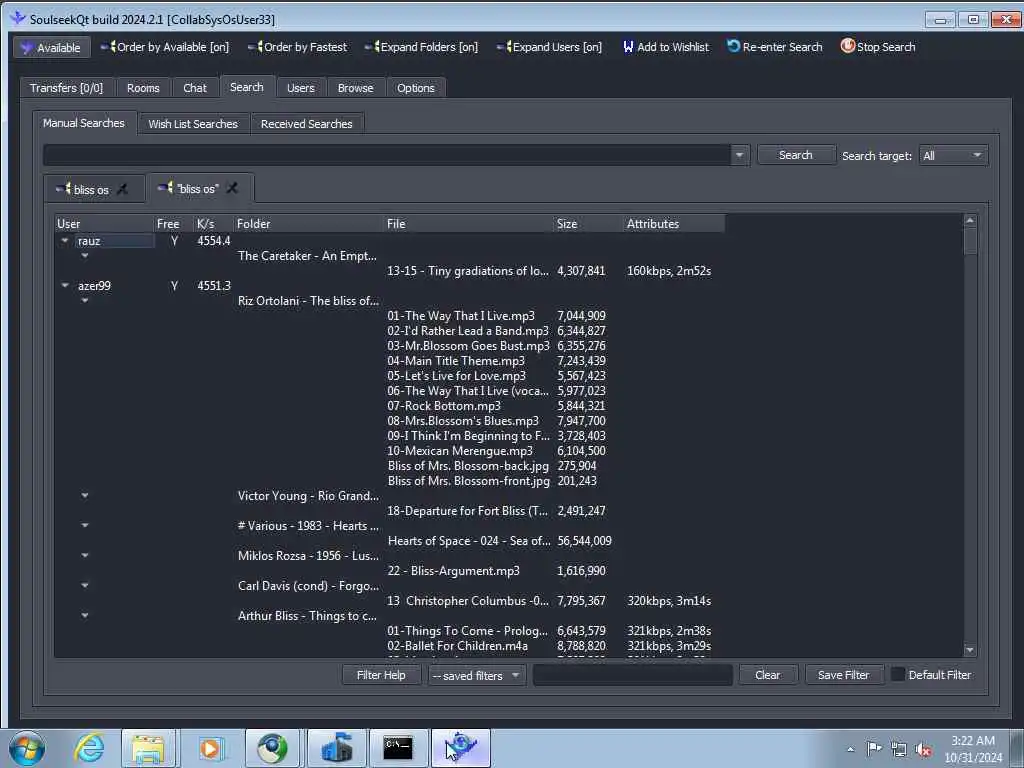Open the Windows Start menu

[x=27, y=748]
